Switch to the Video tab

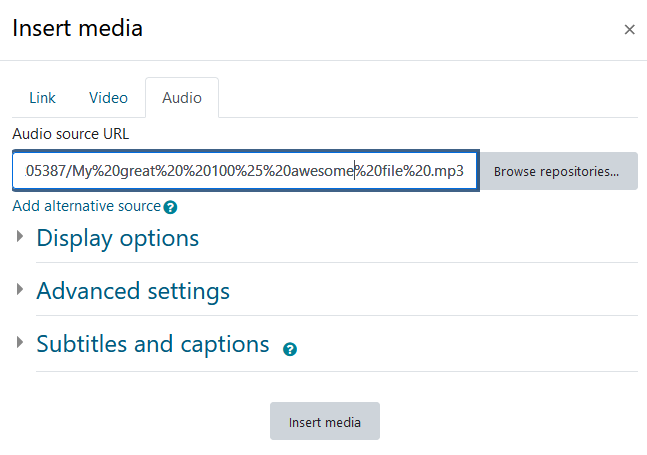pyautogui.click(x=109, y=98)
